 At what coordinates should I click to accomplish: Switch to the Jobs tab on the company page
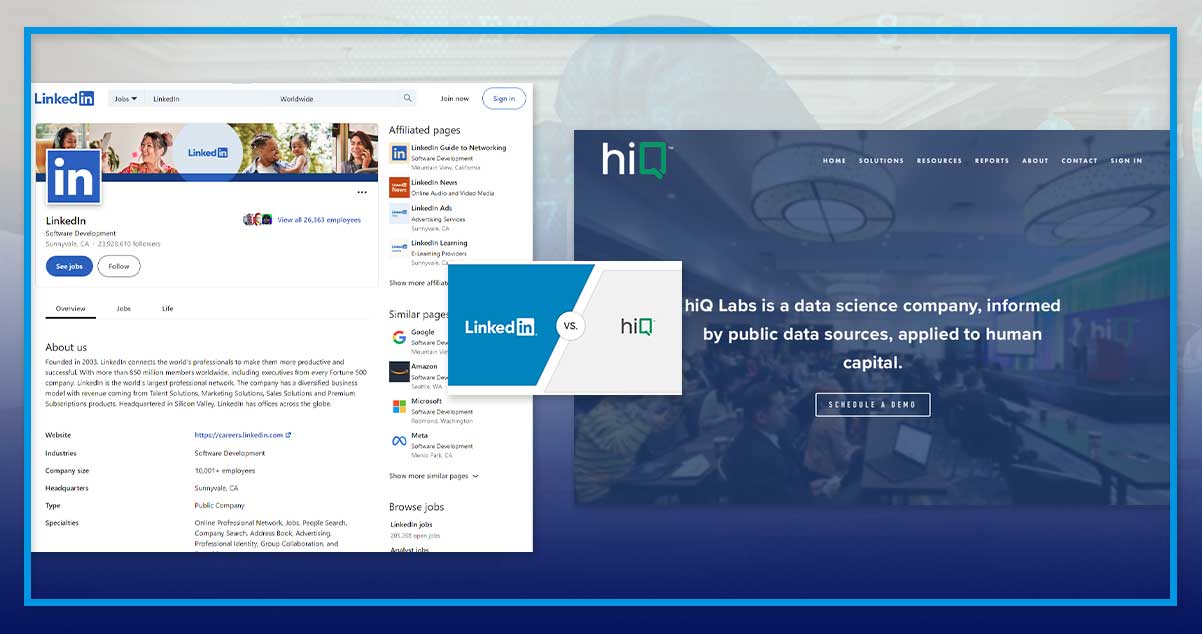tap(123, 308)
